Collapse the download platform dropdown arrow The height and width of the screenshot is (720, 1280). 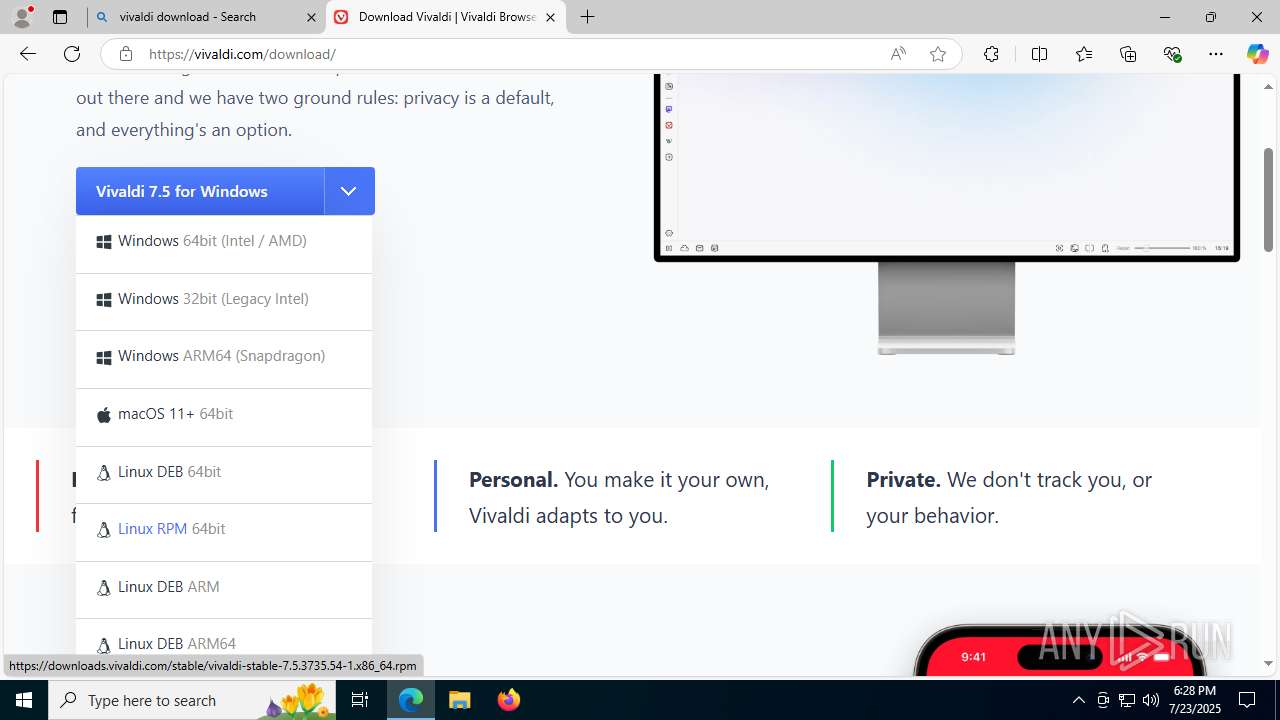point(349,191)
